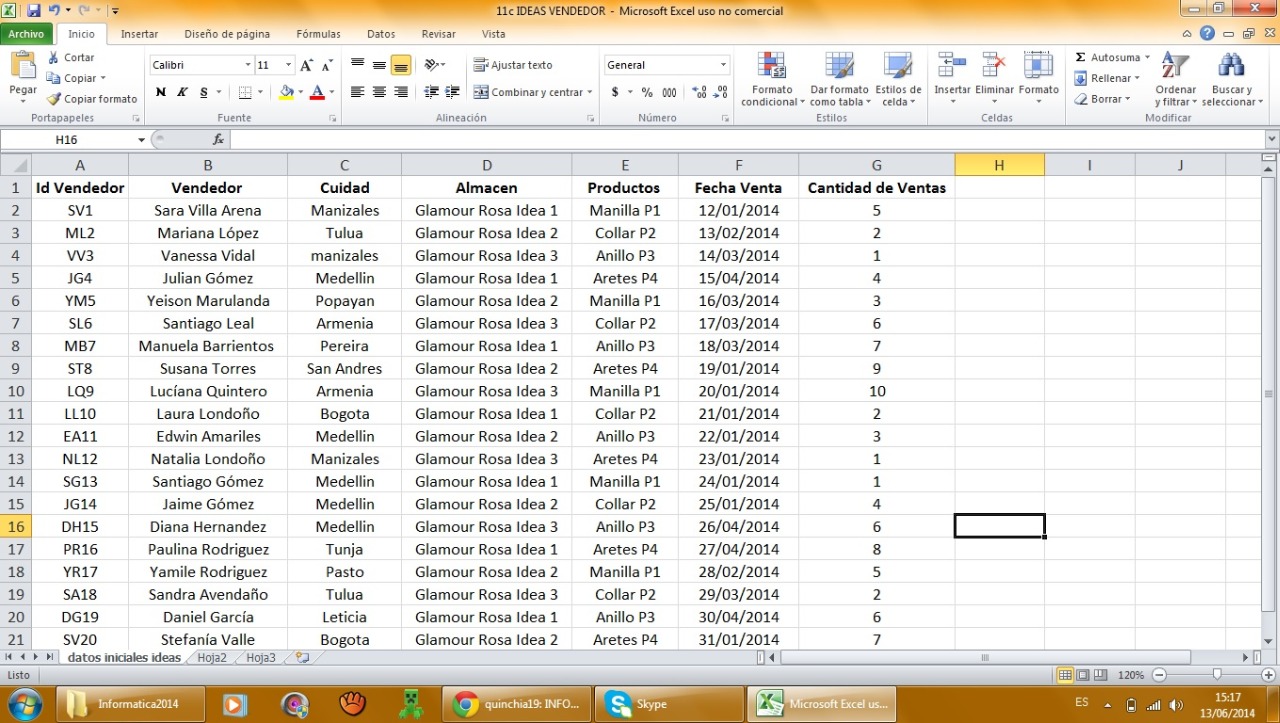Align text to the top of cell
1280x723 pixels.
tap(357, 65)
